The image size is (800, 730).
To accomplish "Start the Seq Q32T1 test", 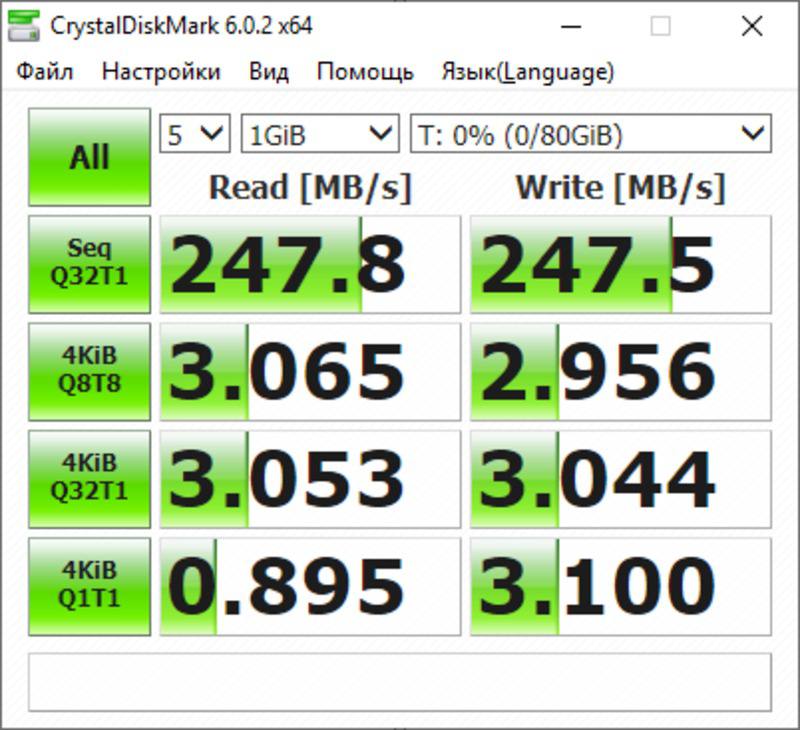I will (90, 264).
